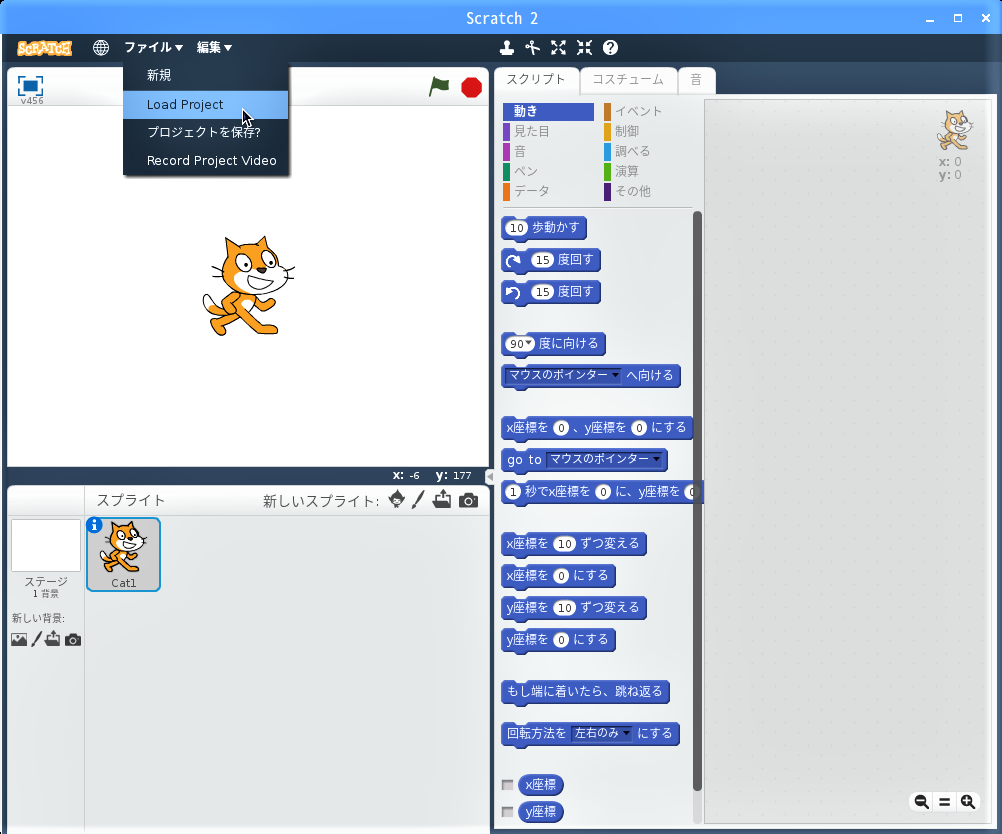Image resolution: width=1002 pixels, height=834 pixels.
Task: Start project with green flag
Action: 439,86
